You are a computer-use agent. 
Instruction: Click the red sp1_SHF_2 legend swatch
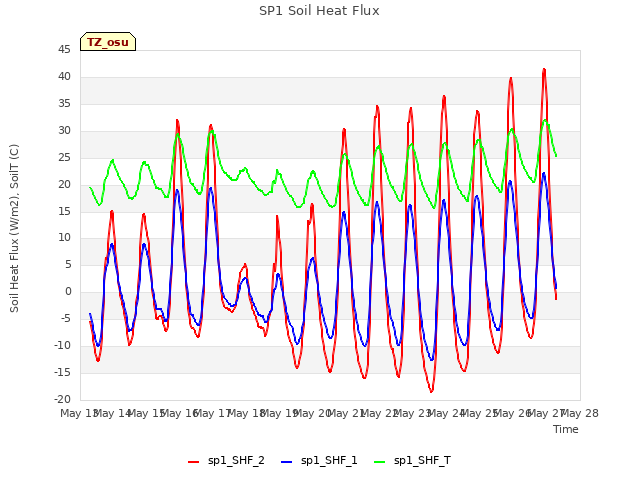193,462
